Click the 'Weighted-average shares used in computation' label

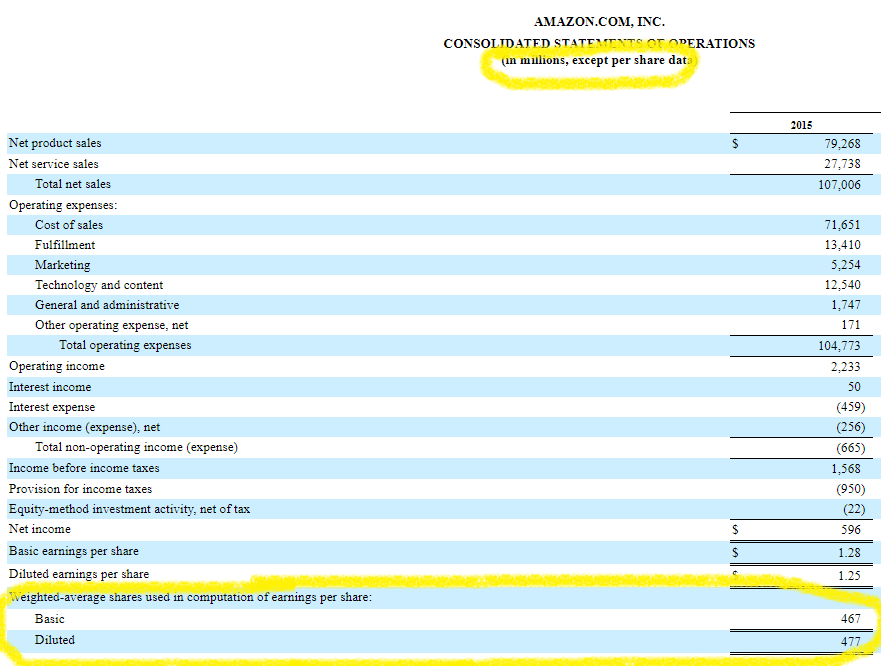click(190, 597)
